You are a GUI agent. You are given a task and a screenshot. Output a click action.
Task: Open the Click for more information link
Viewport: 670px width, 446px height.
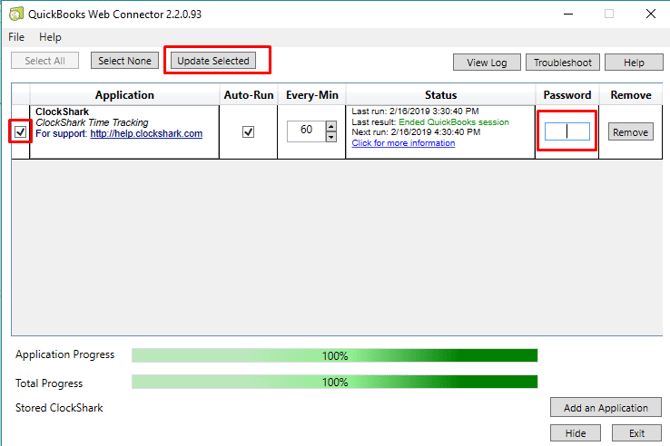click(x=403, y=143)
